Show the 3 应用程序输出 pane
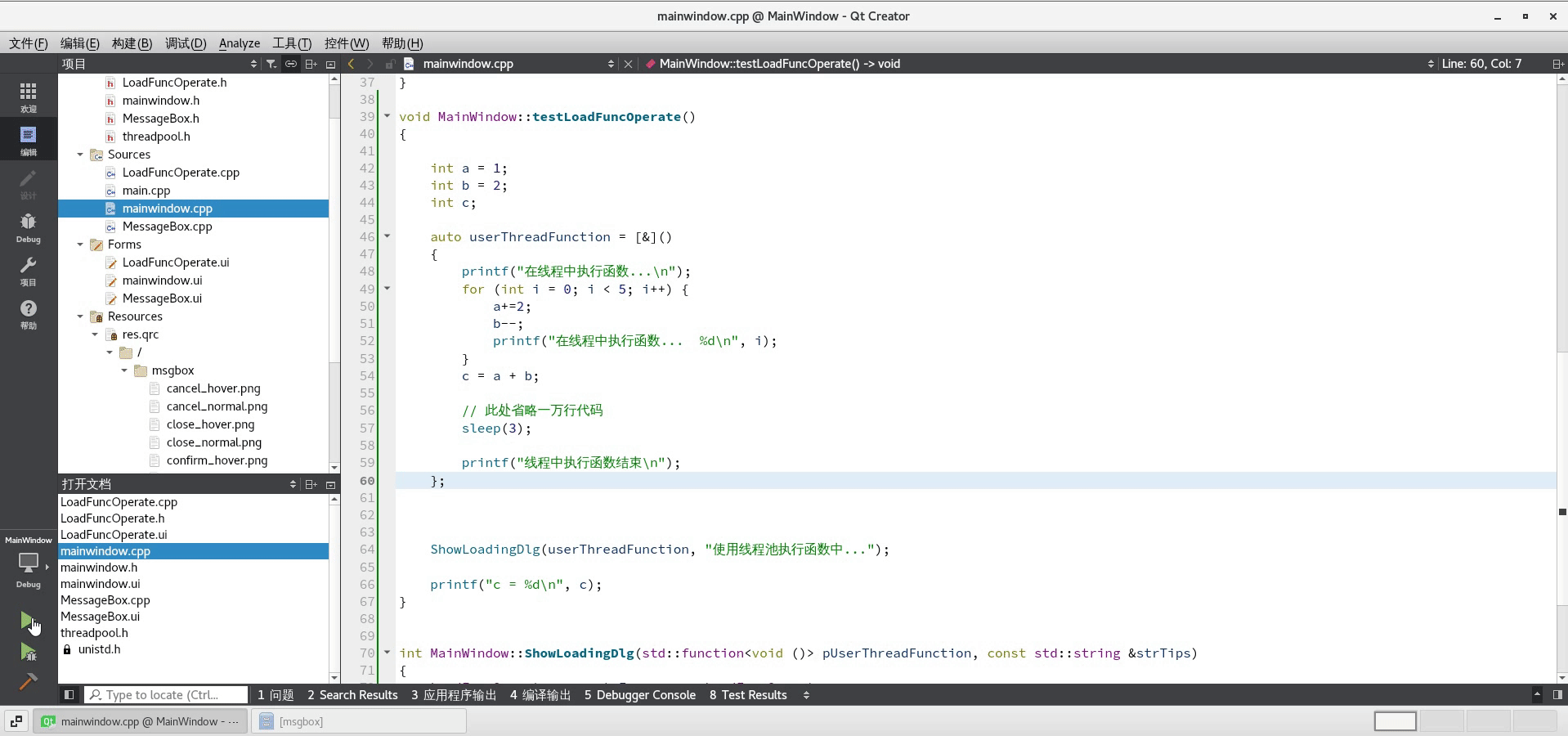This screenshot has width=1568, height=736. (454, 695)
